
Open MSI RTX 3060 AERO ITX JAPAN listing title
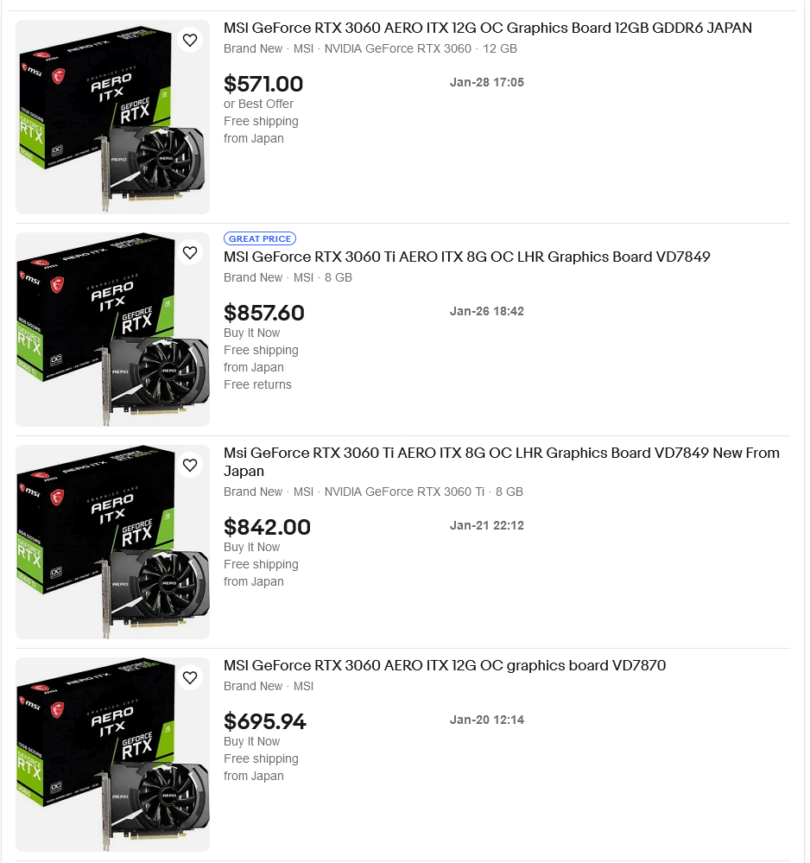point(487,28)
